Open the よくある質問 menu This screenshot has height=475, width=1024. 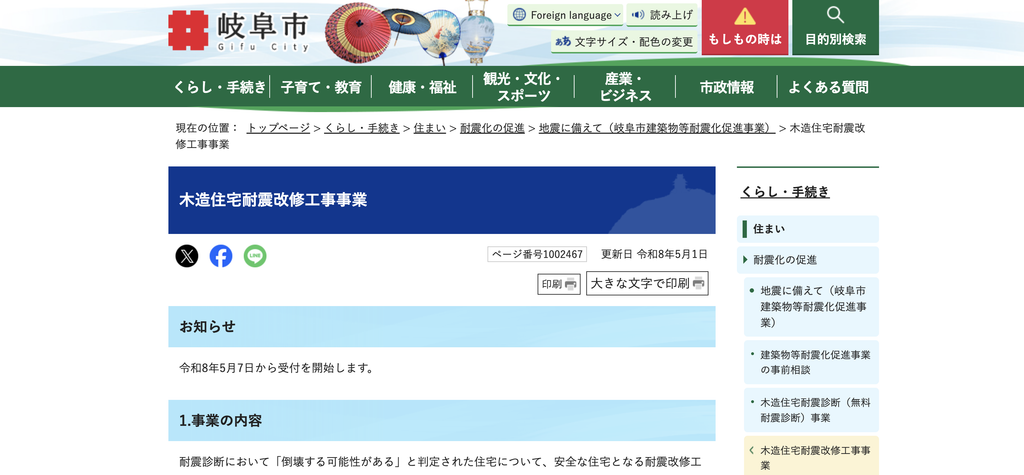[x=828, y=87]
